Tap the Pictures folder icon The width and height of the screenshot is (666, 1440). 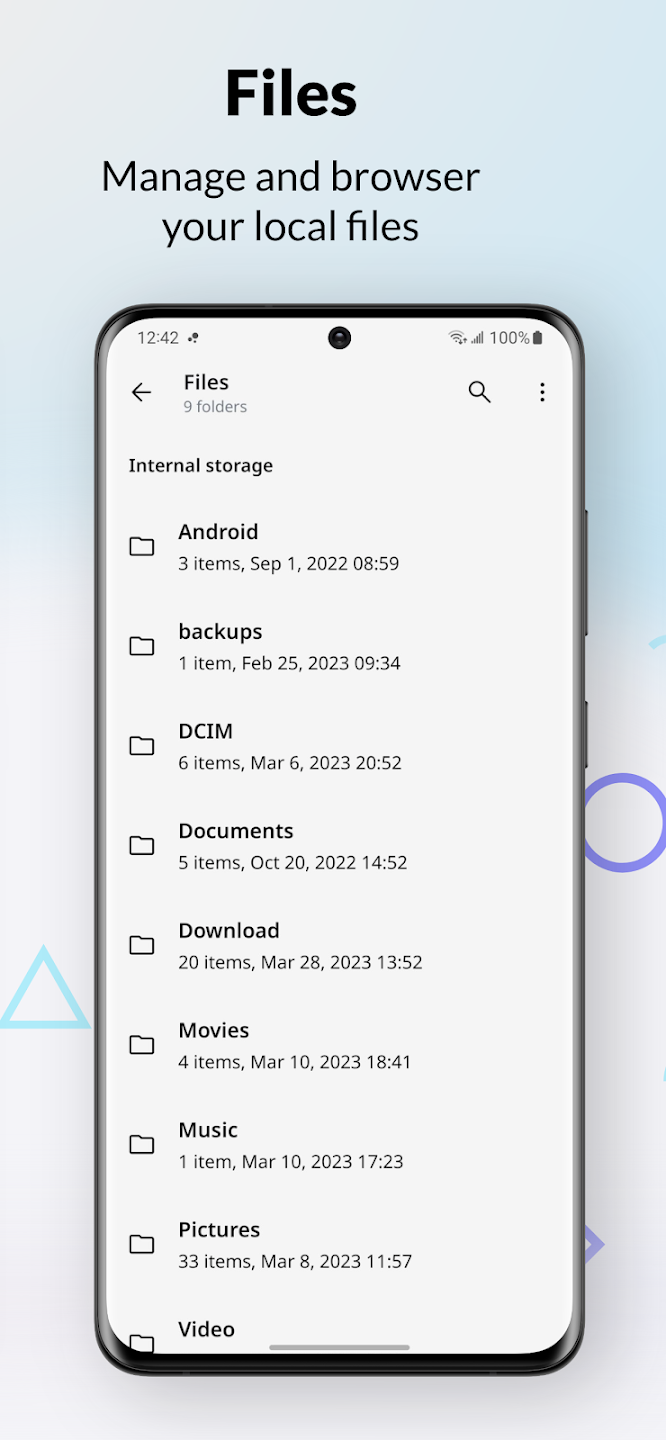[142, 1245]
